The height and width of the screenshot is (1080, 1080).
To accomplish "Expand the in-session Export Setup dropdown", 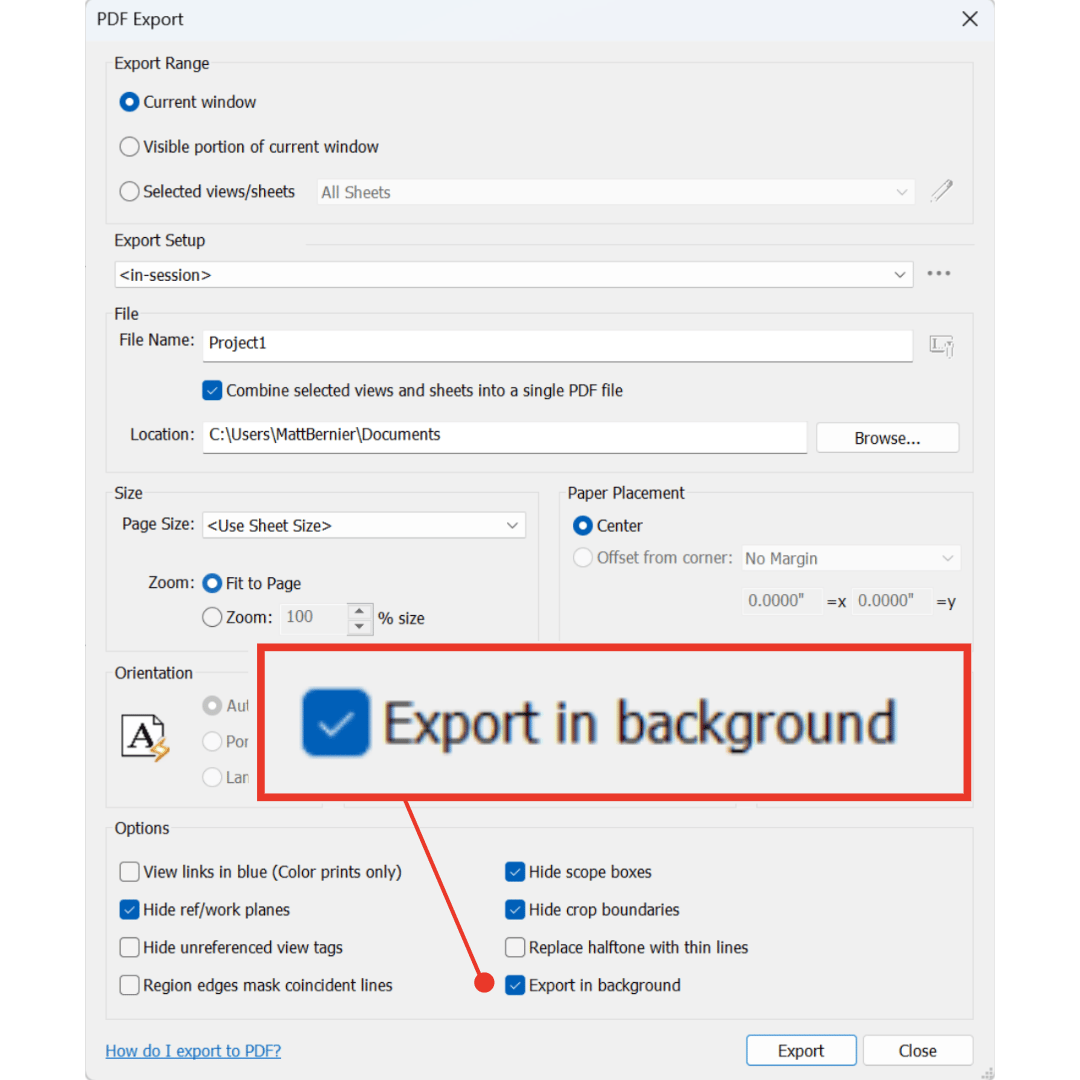I will 900,274.
